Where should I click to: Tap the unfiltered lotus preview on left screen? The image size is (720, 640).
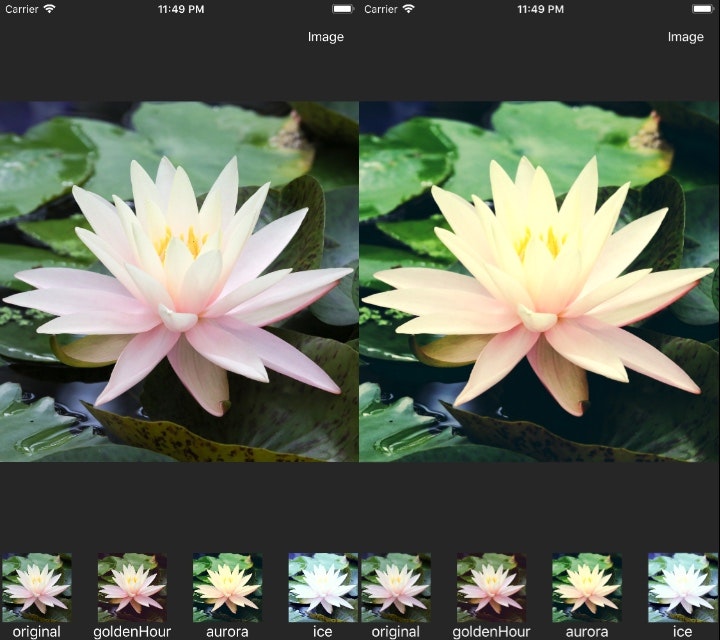tap(179, 281)
